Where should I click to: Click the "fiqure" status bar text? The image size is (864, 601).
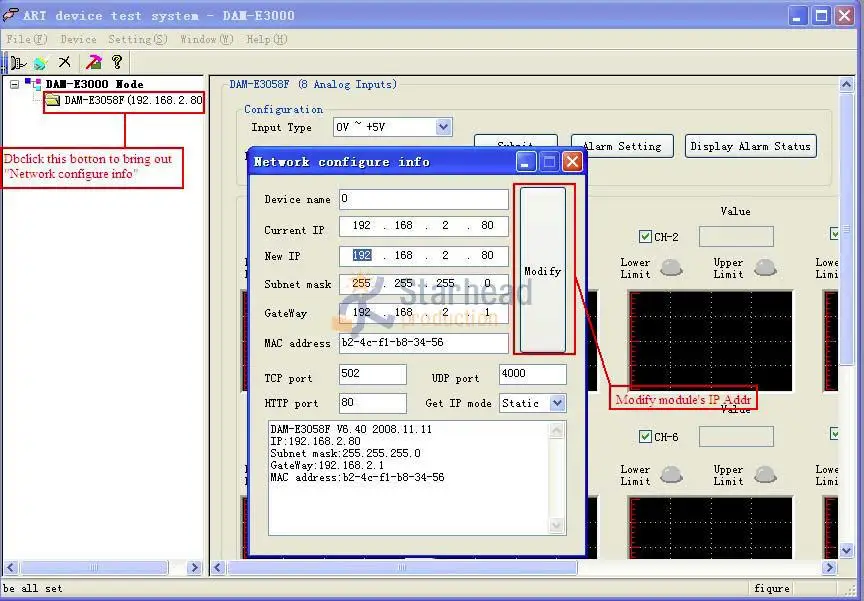772,588
